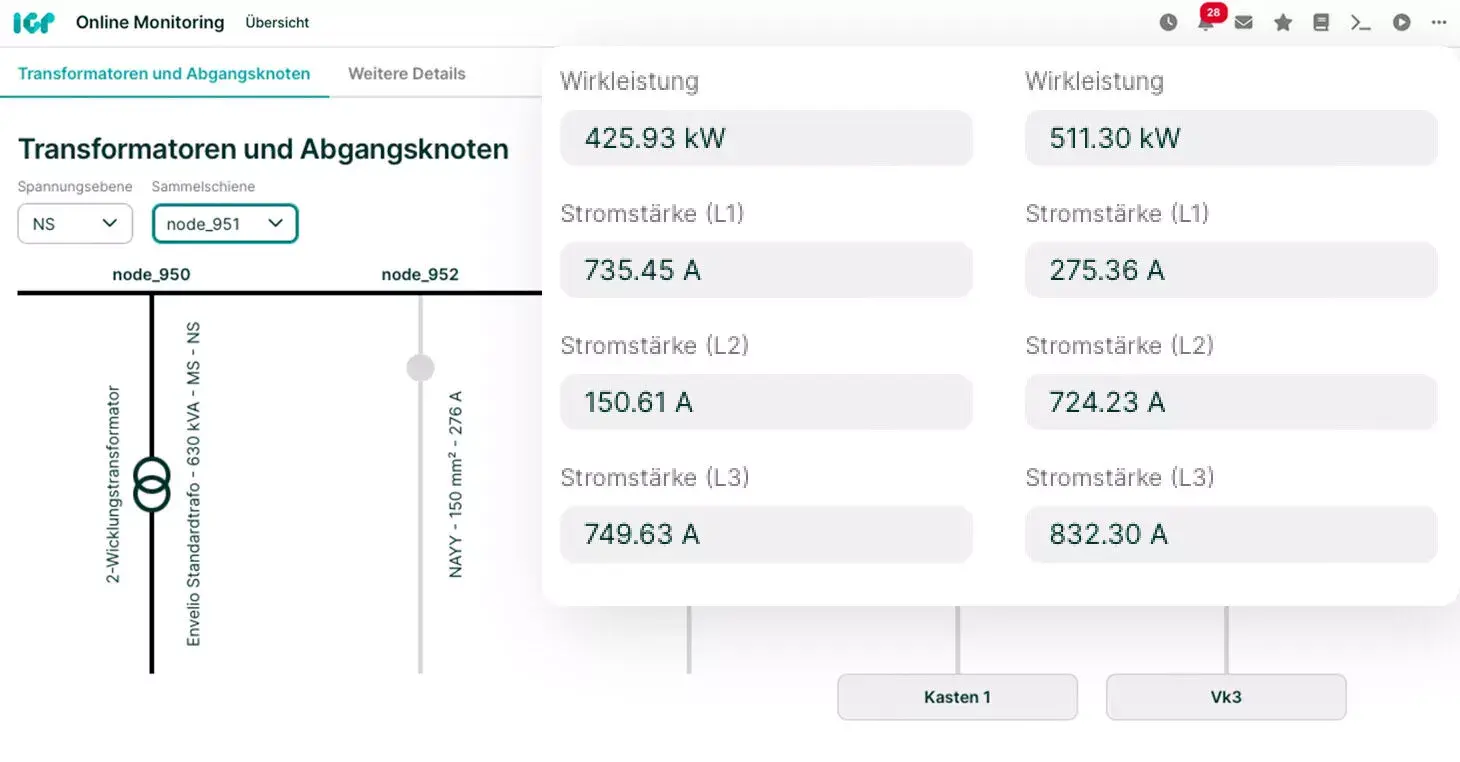Select the 724.23 A current value
This screenshot has height=762, width=1460.
[x=1231, y=402]
